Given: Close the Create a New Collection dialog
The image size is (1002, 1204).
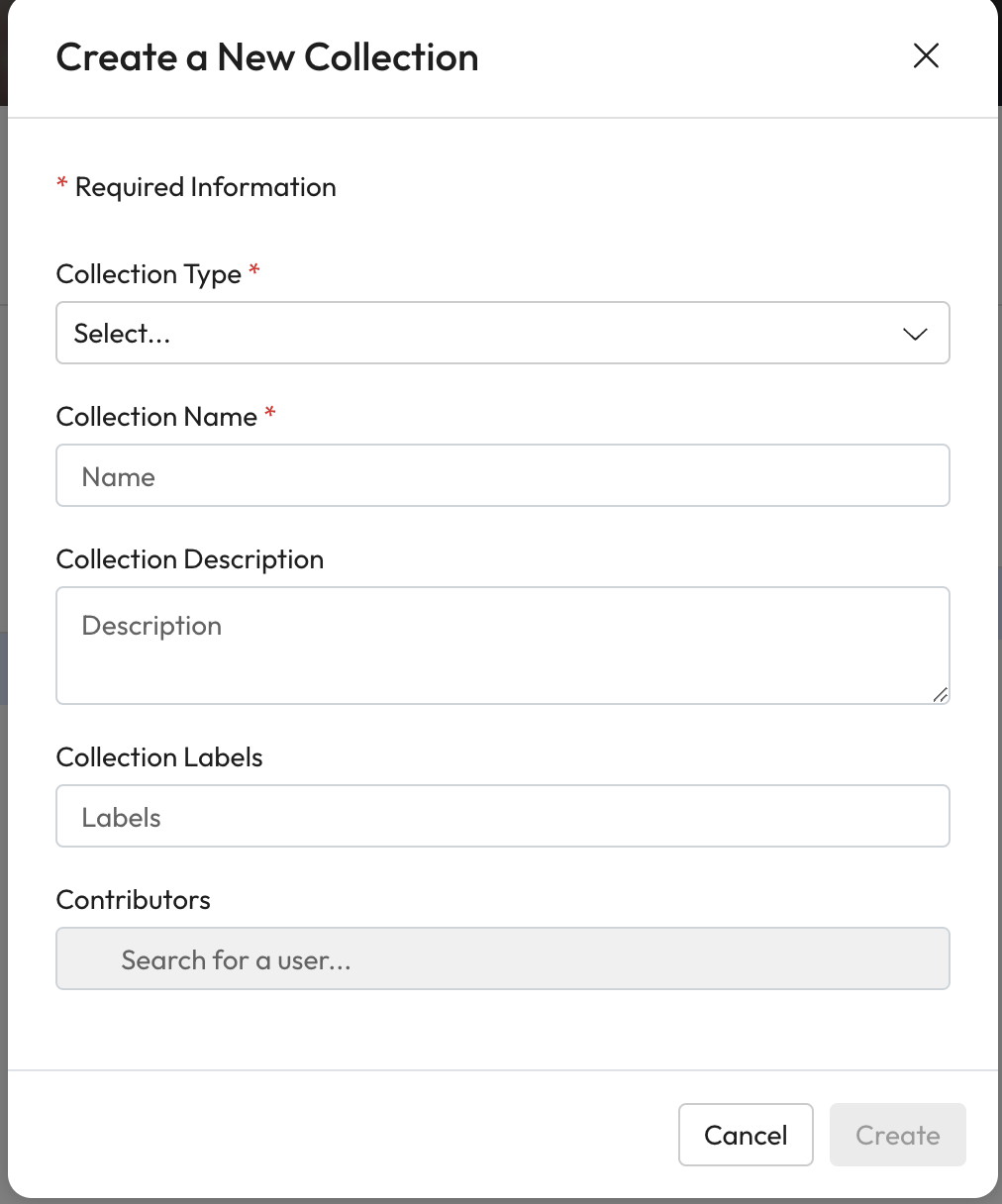Looking at the screenshot, I should [926, 56].
